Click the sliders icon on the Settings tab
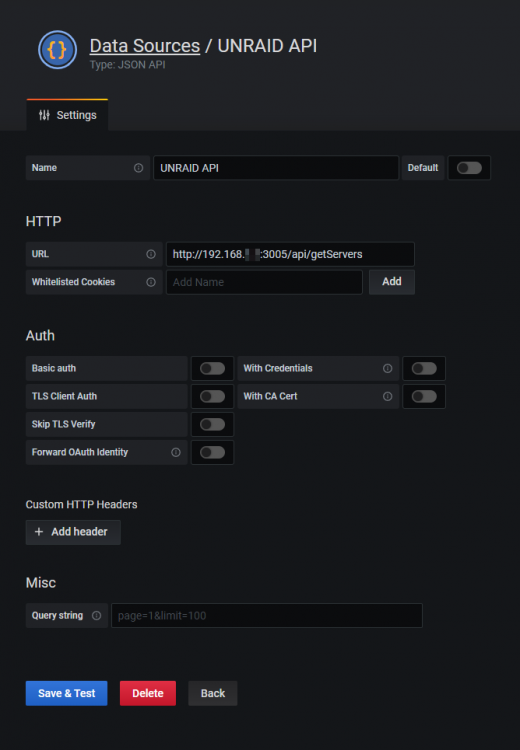This screenshot has width=520, height=750. coord(44,115)
